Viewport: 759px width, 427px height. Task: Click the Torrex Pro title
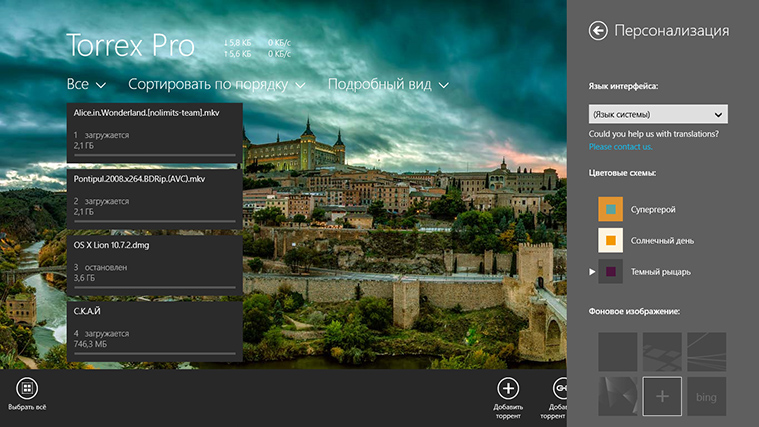pyautogui.click(x=130, y=46)
